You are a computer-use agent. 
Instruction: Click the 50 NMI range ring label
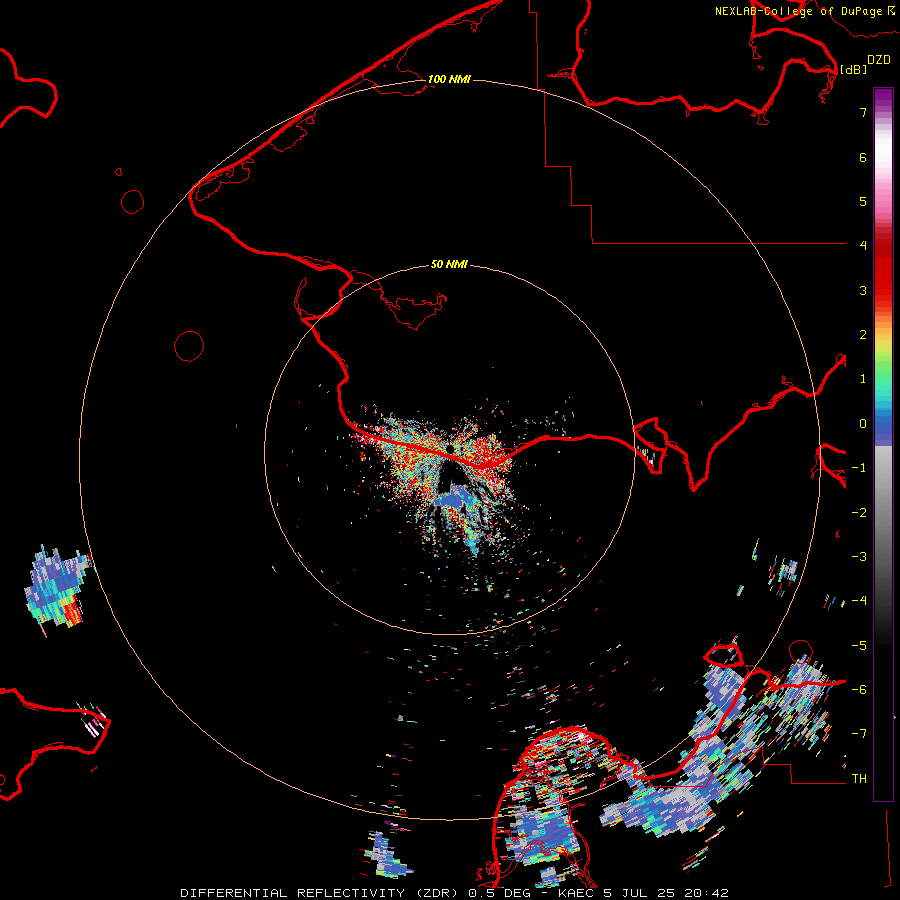click(449, 264)
